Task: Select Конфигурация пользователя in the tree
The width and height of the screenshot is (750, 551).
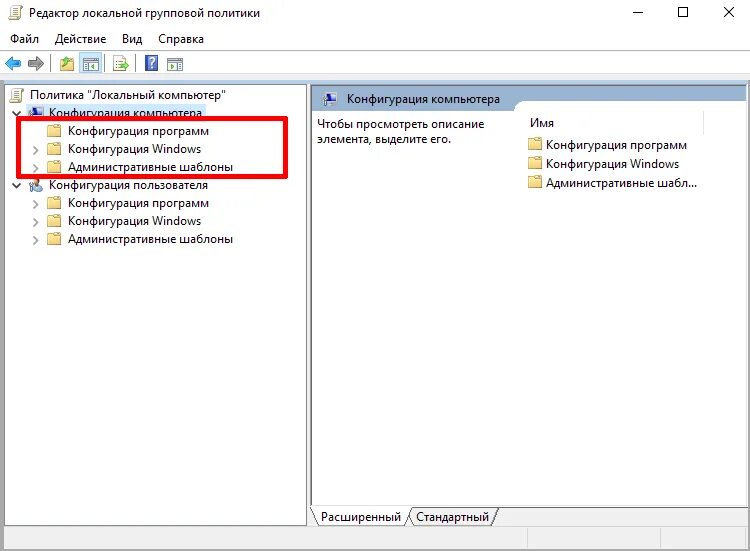Action: (128, 185)
